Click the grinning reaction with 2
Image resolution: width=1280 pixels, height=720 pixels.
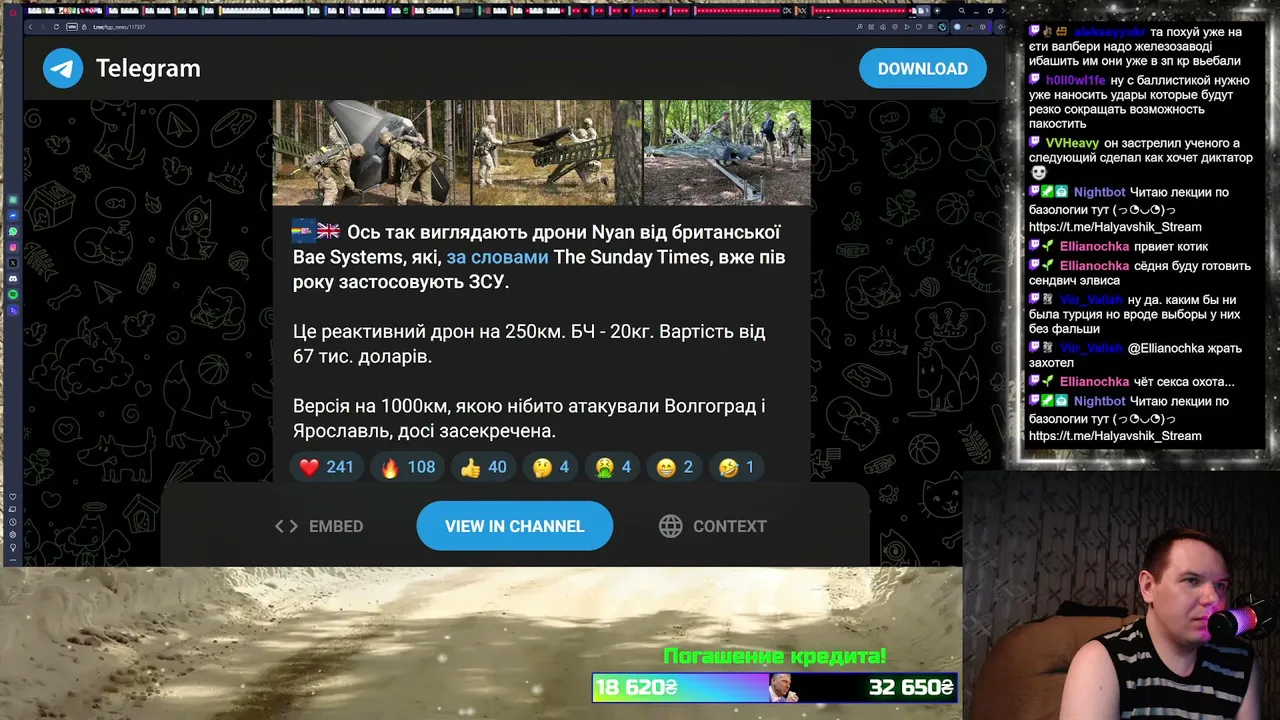[x=674, y=467]
